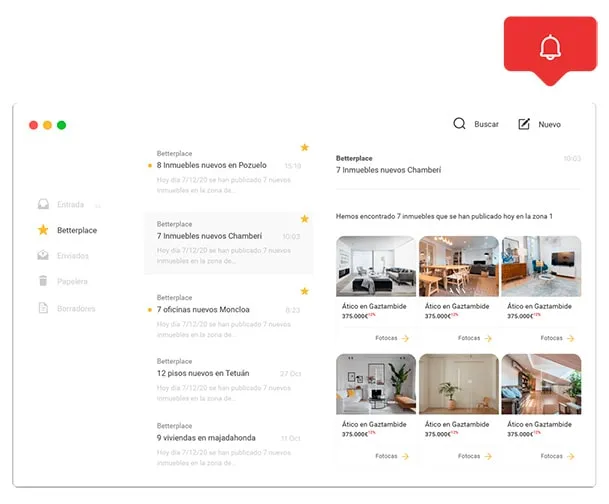Open the wall TV living room listing photo

pos(541,266)
